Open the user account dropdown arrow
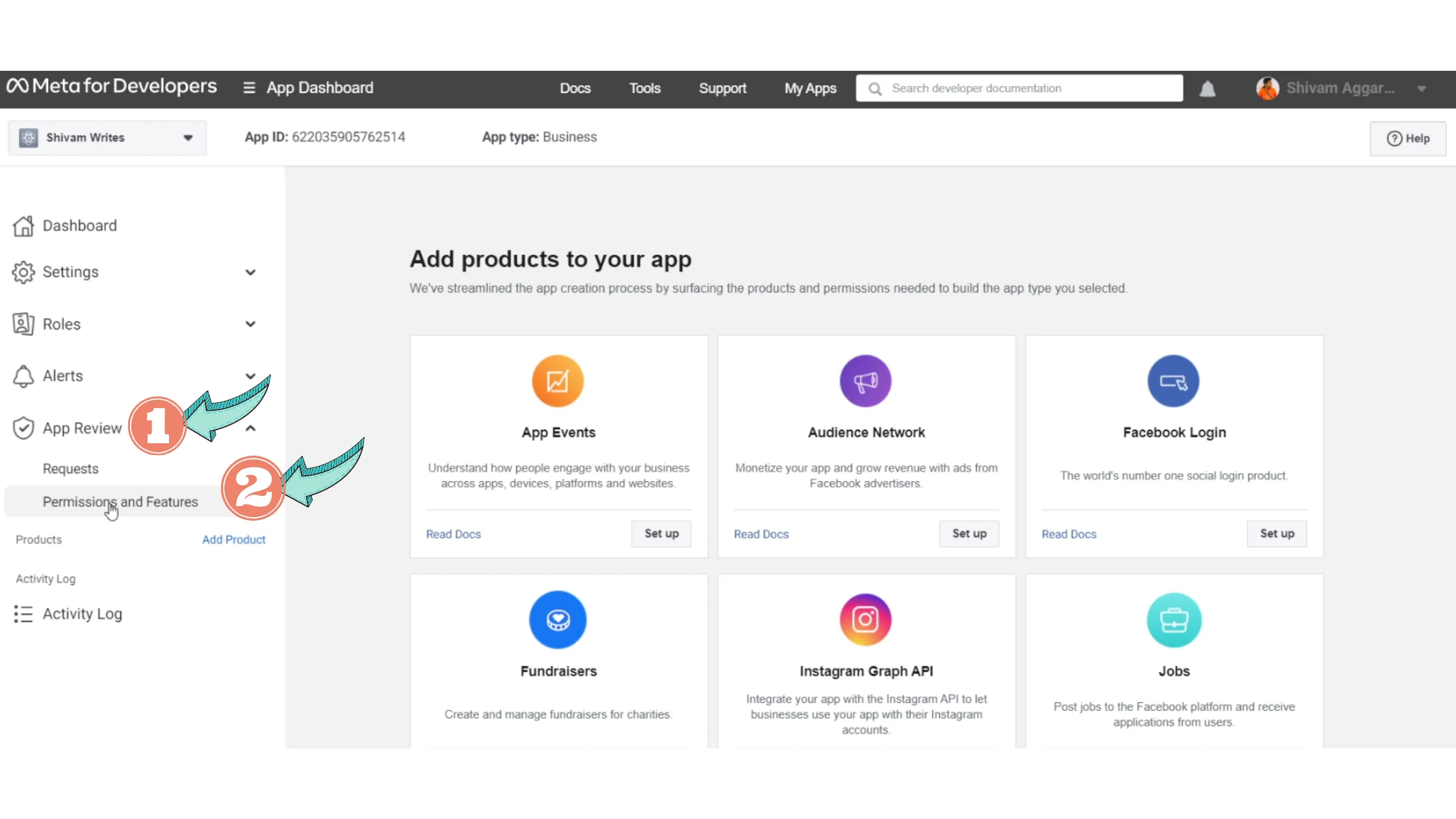This screenshot has width=1456, height=819. pyautogui.click(x=1422, y=88)
